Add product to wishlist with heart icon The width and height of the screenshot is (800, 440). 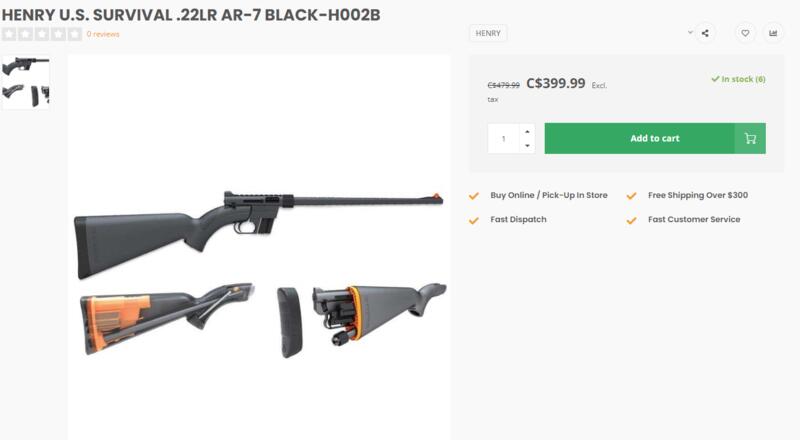745,33
